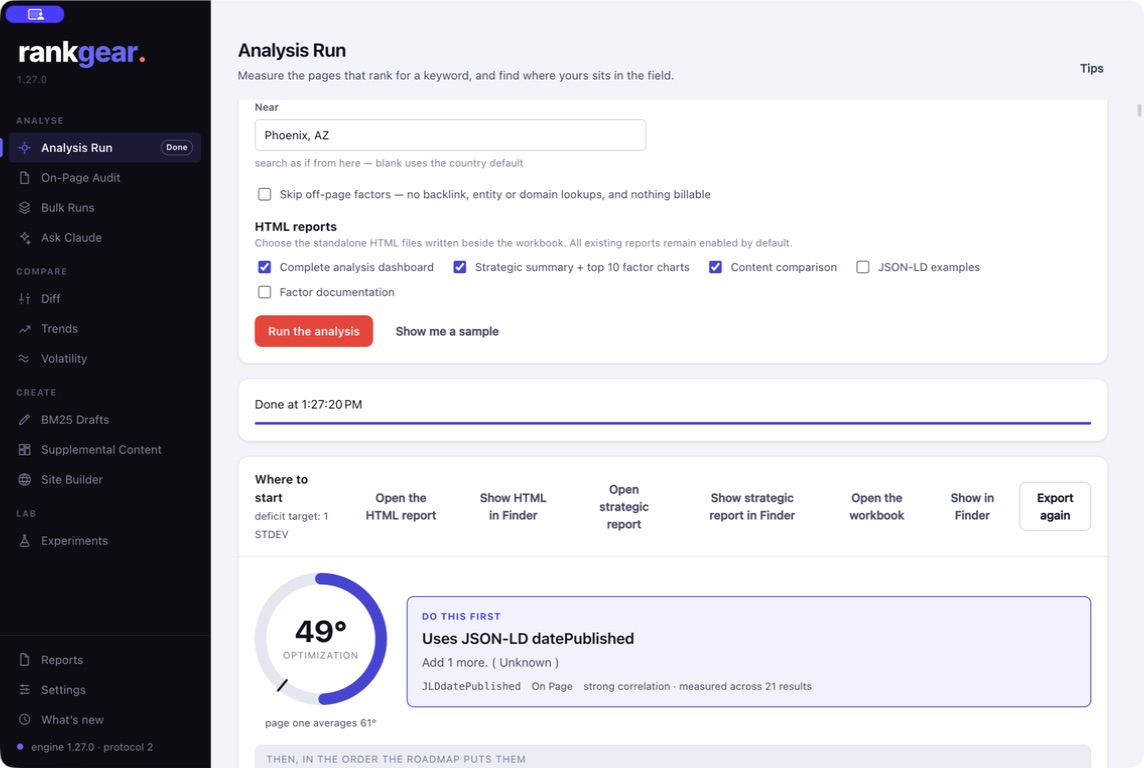
Task: Open Settings from sidebar
Action: (x=105, y=689)
